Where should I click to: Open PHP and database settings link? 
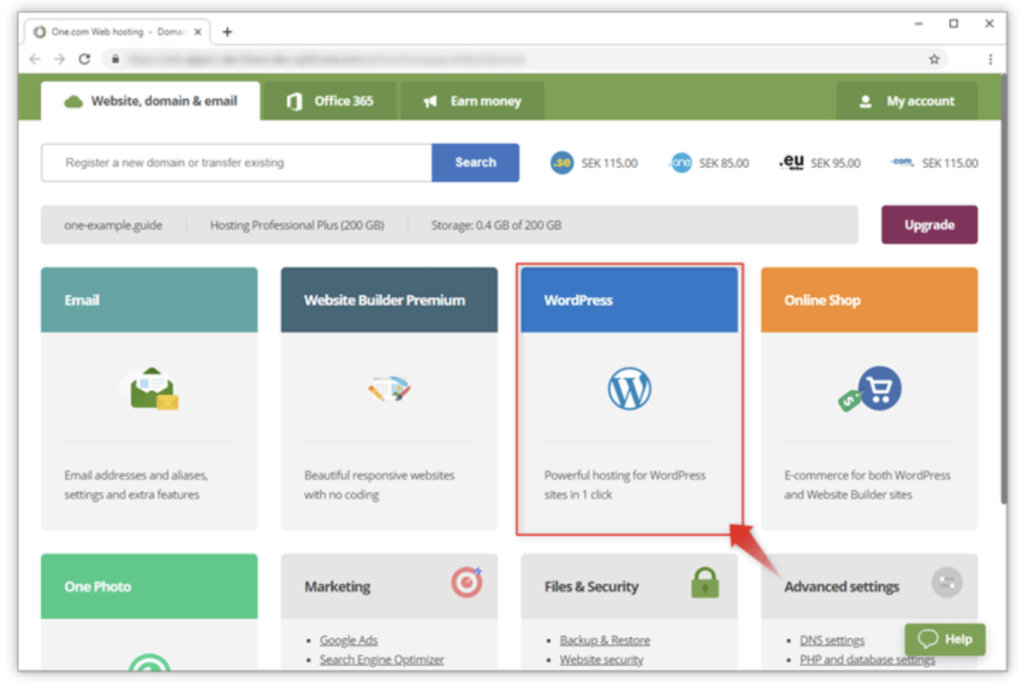click(867, 659)
